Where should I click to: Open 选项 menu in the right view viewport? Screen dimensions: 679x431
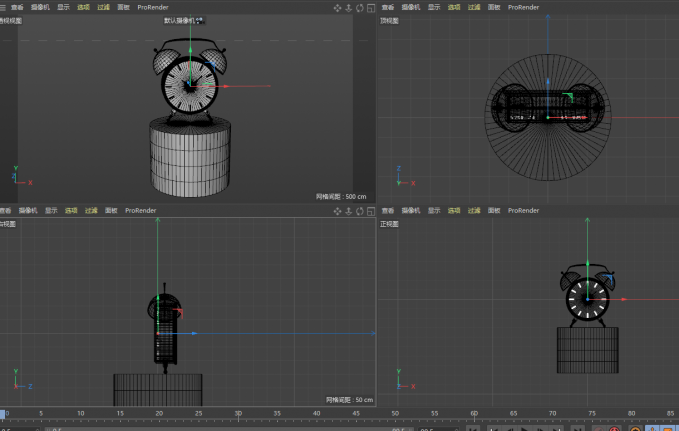tap(71, 211)
